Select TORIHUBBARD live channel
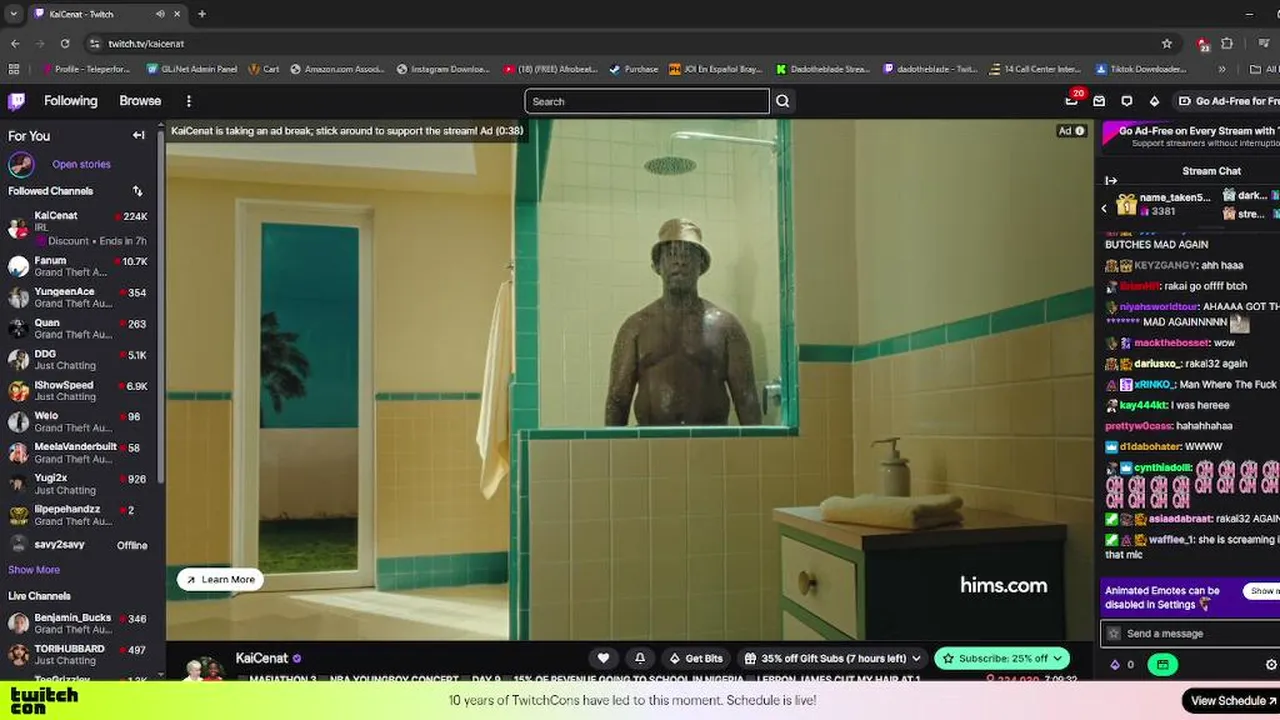Image resolution: width=1280 pixels, height=720 pixels. click(78, 654)
